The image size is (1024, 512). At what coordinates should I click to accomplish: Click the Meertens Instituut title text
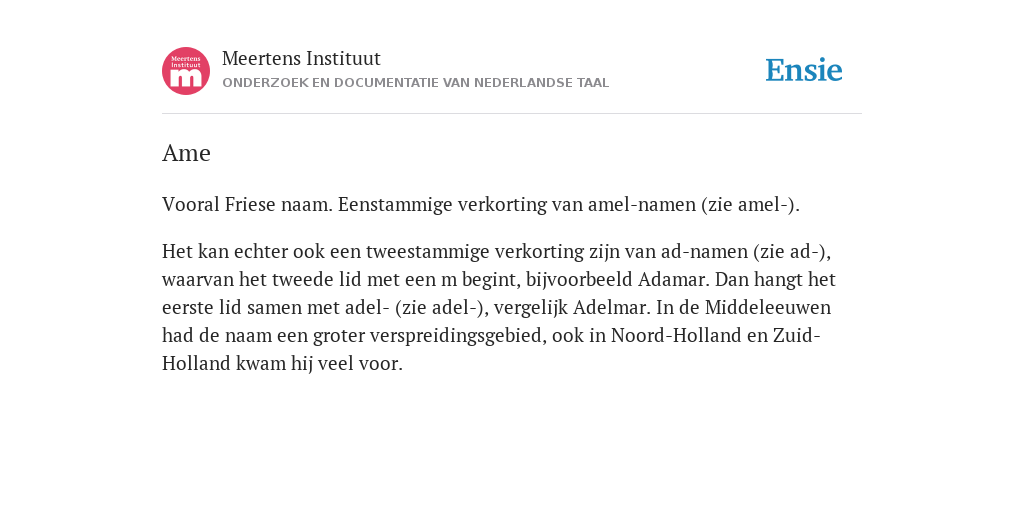pyautogui.click(x=301, y=59)
